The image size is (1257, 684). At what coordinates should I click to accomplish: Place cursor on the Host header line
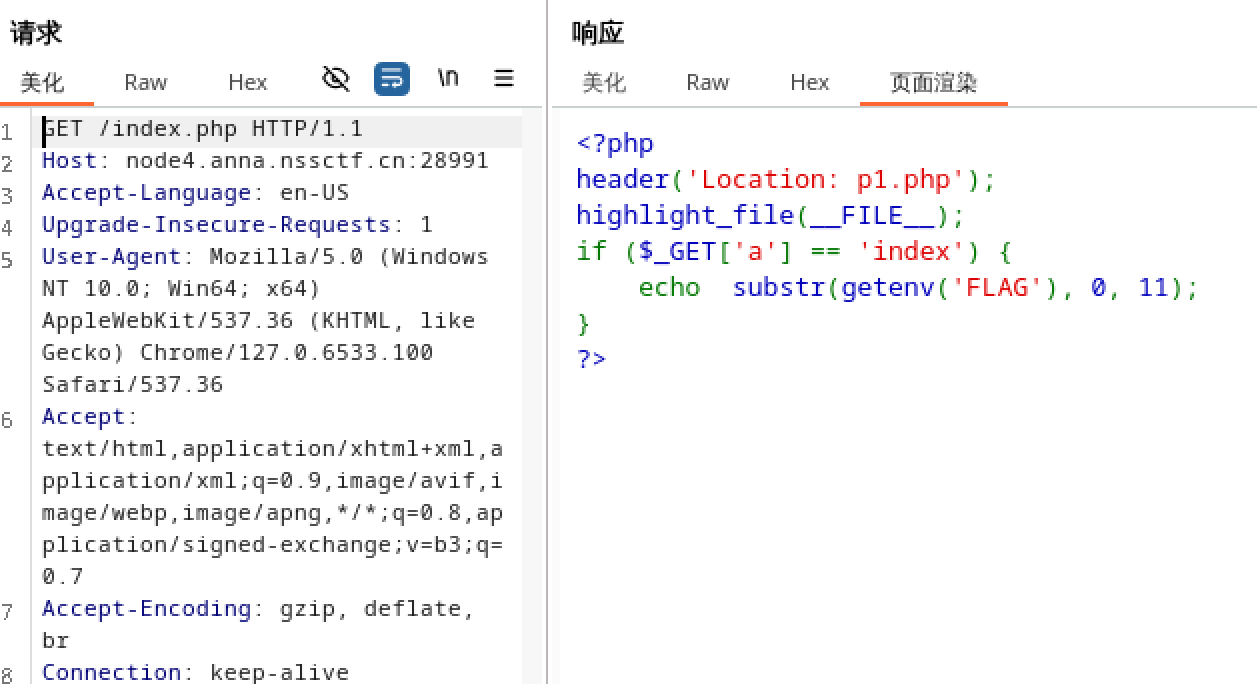[264, 161]
